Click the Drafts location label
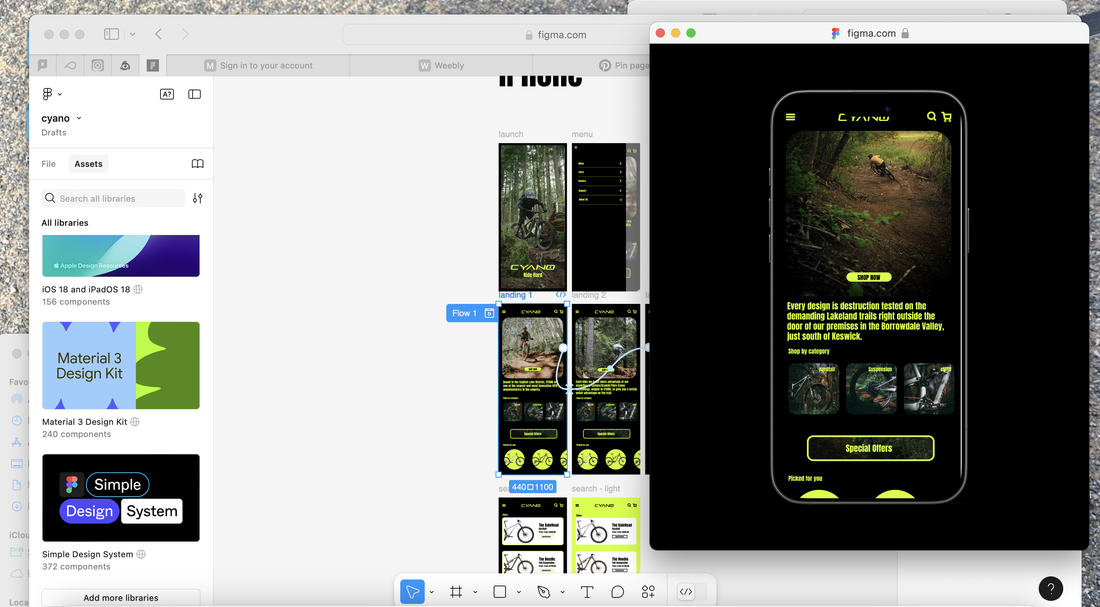Viewport: 1100px width, 607px height. tap(54, 133)
